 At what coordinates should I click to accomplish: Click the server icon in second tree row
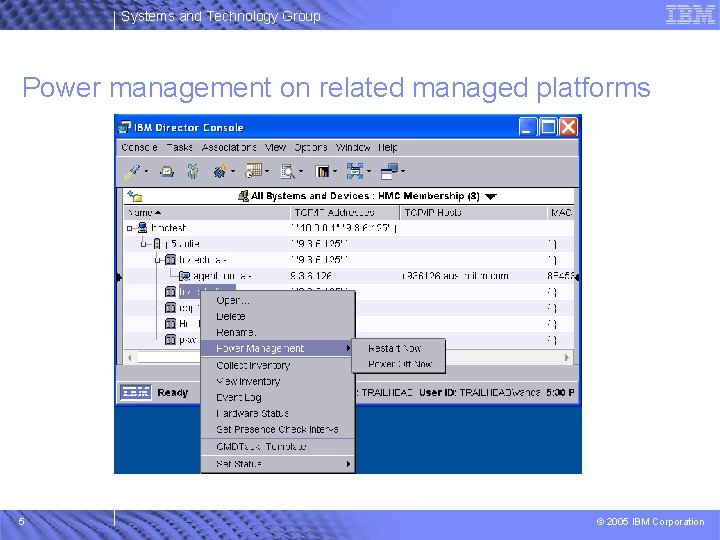[x=157, y=243]
